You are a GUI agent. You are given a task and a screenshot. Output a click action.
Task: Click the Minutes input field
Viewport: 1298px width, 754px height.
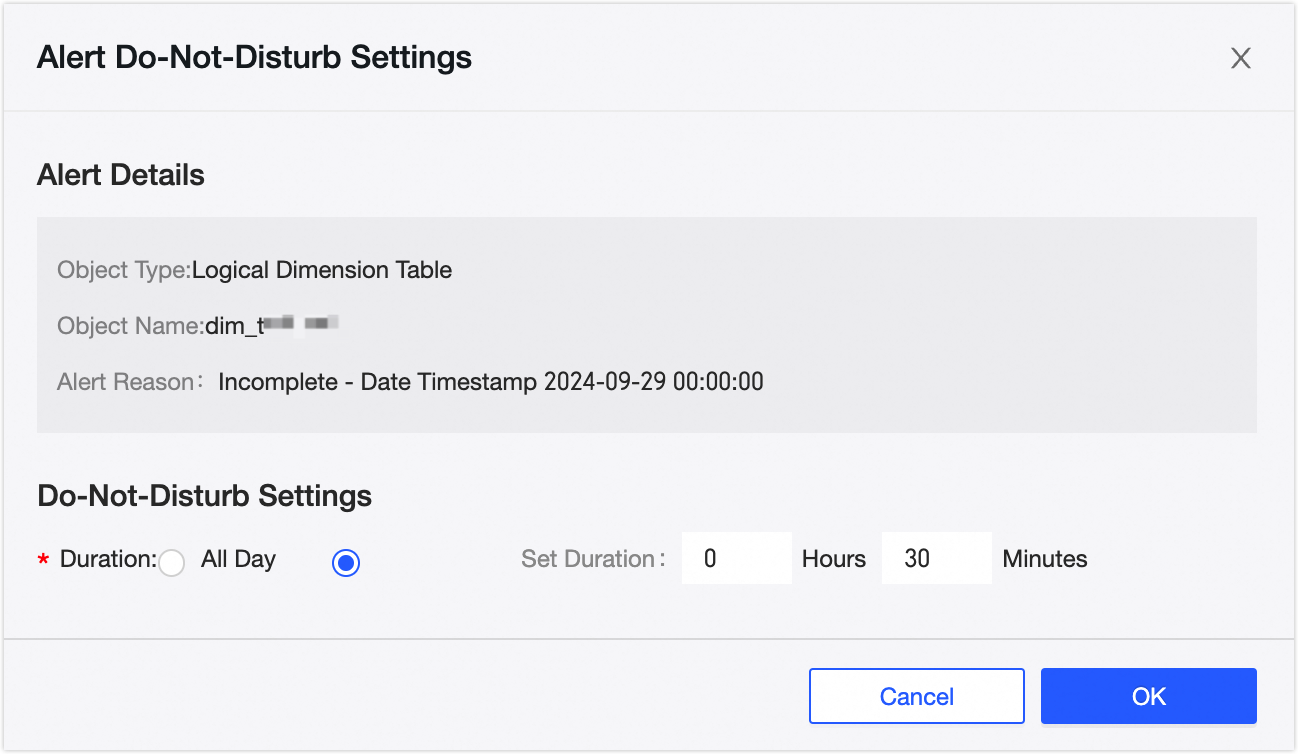click(936, 559)
